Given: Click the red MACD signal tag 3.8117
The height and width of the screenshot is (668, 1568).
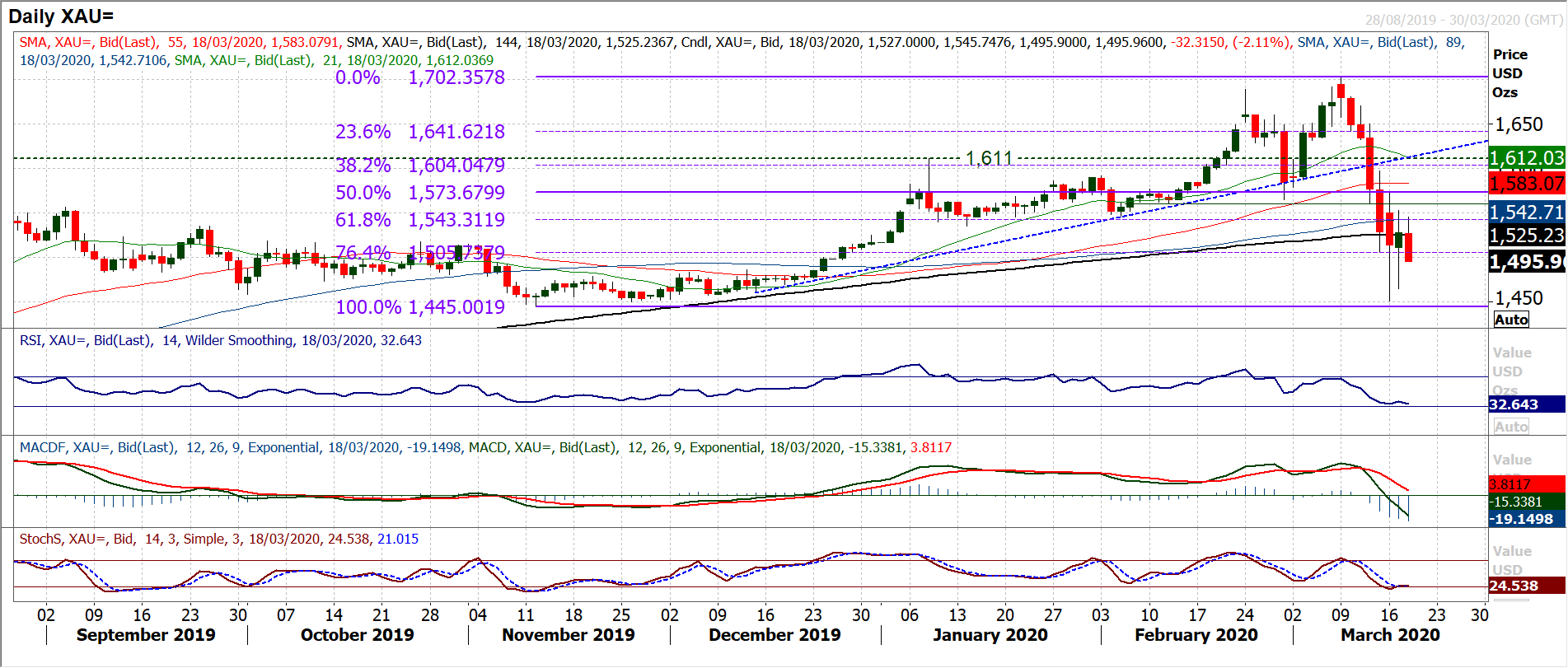Looking at the screenshot, I should tap(1527, 484).
